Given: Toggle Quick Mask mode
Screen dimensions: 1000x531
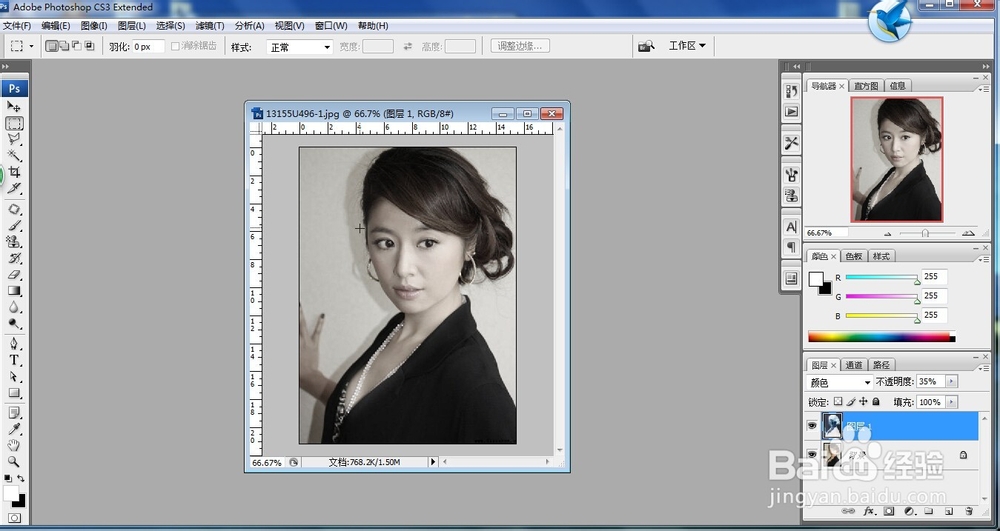Looking at the screenshot, I should [x=14, y=518].
